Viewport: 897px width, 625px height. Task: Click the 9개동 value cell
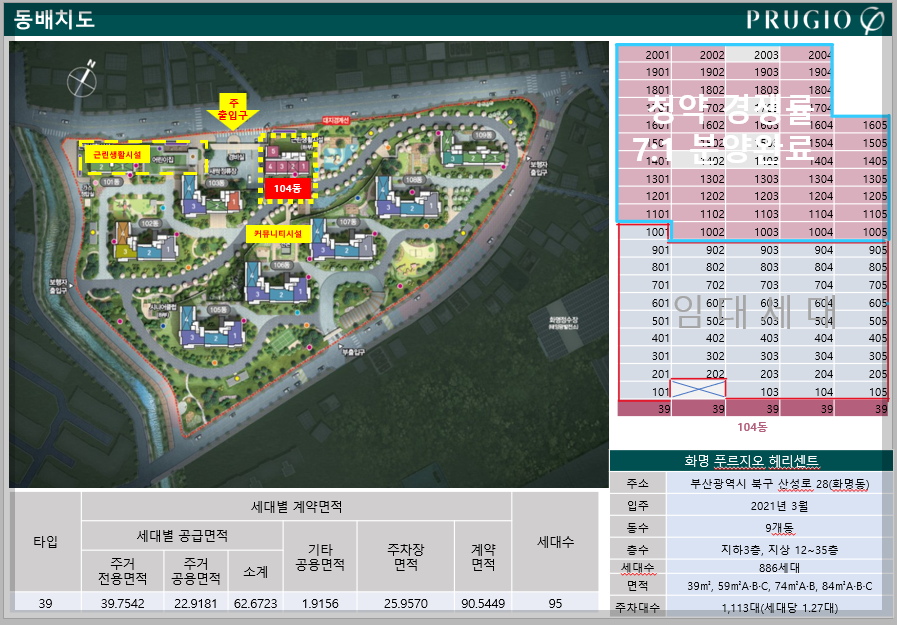click(779, 527)
